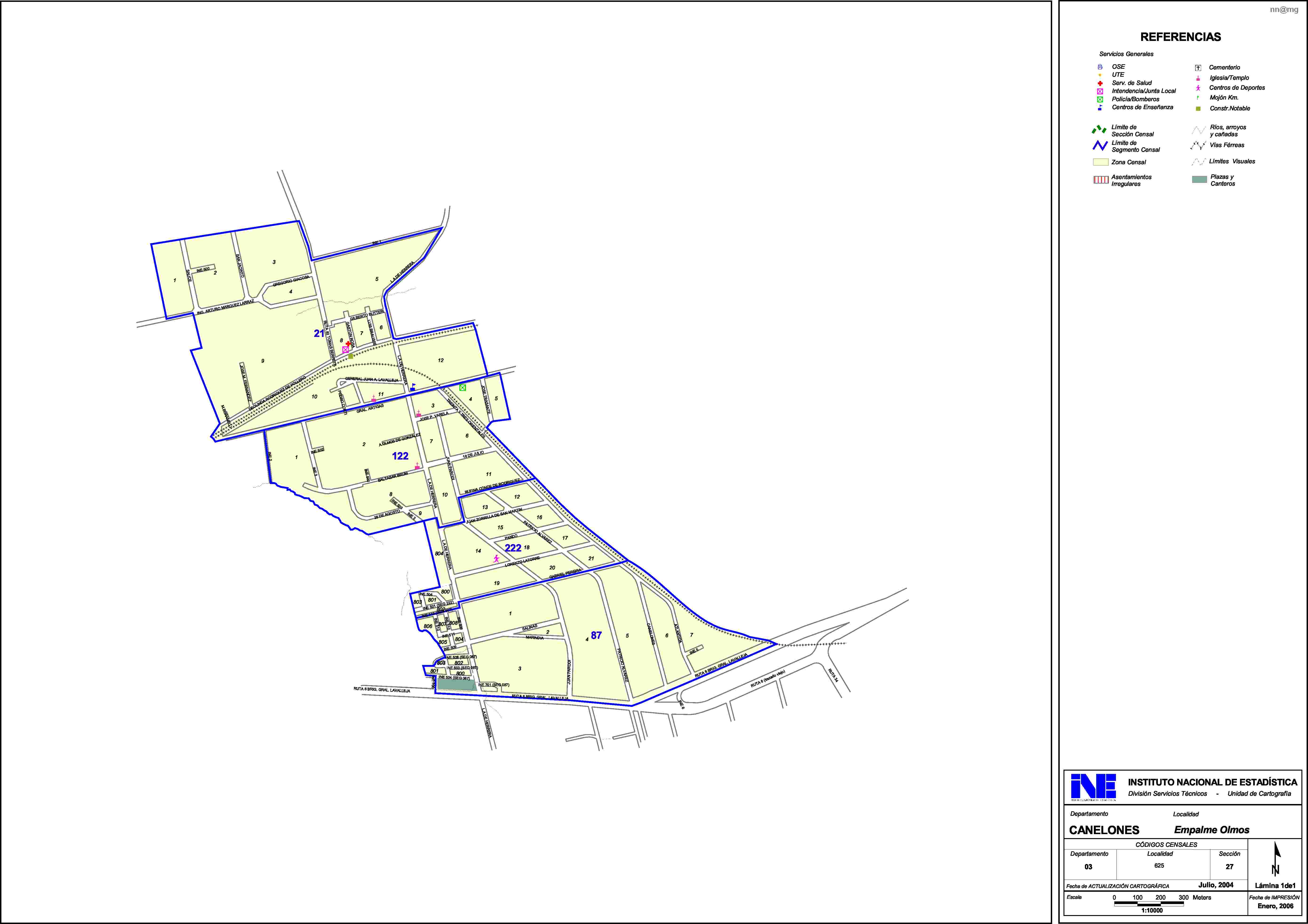Image resolution: width=1308 pixels, height=924 pixels.
Task: Click the blue school flag marker on the map
Action: coord(413,387)
